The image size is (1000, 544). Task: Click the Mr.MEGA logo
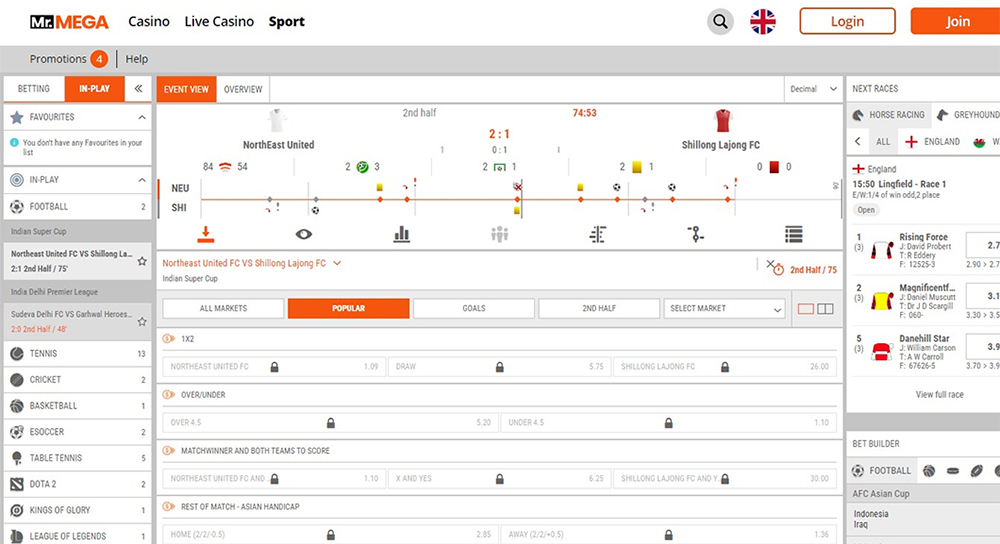pyautogui.click(x=69, y=22)
